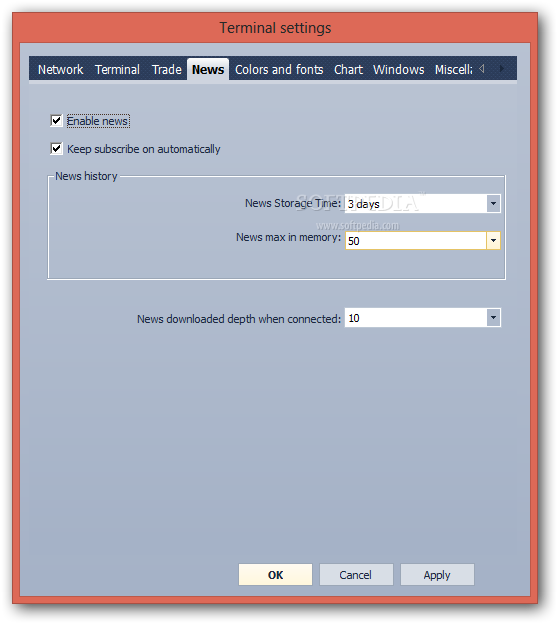Expand the News Storage Time dropdown arrow
The height and width of the screenshot is (624, 558).
pyautogui.click(x=493, y=203)
